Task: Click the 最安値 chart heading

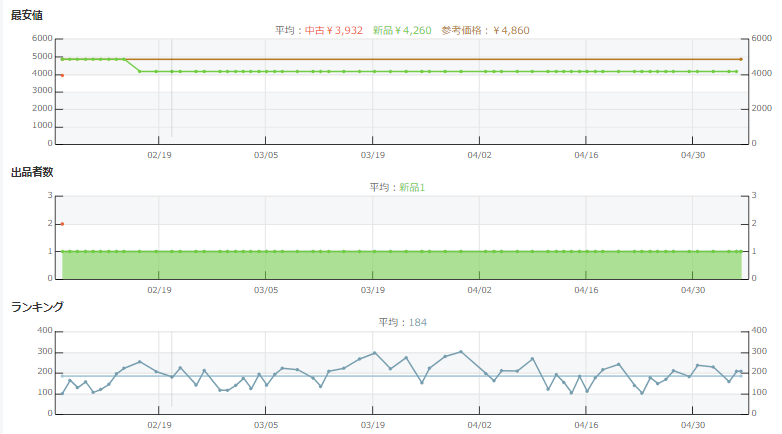Action: 27,15
